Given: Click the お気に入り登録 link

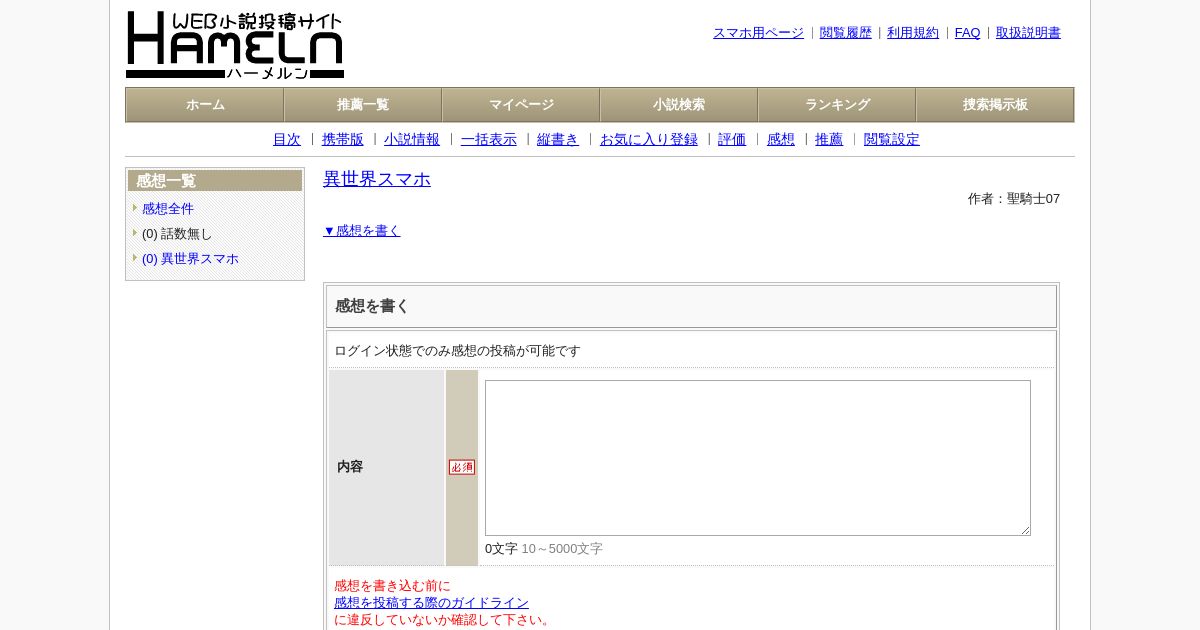Looking at the screenshot, I should coord(649,140).
